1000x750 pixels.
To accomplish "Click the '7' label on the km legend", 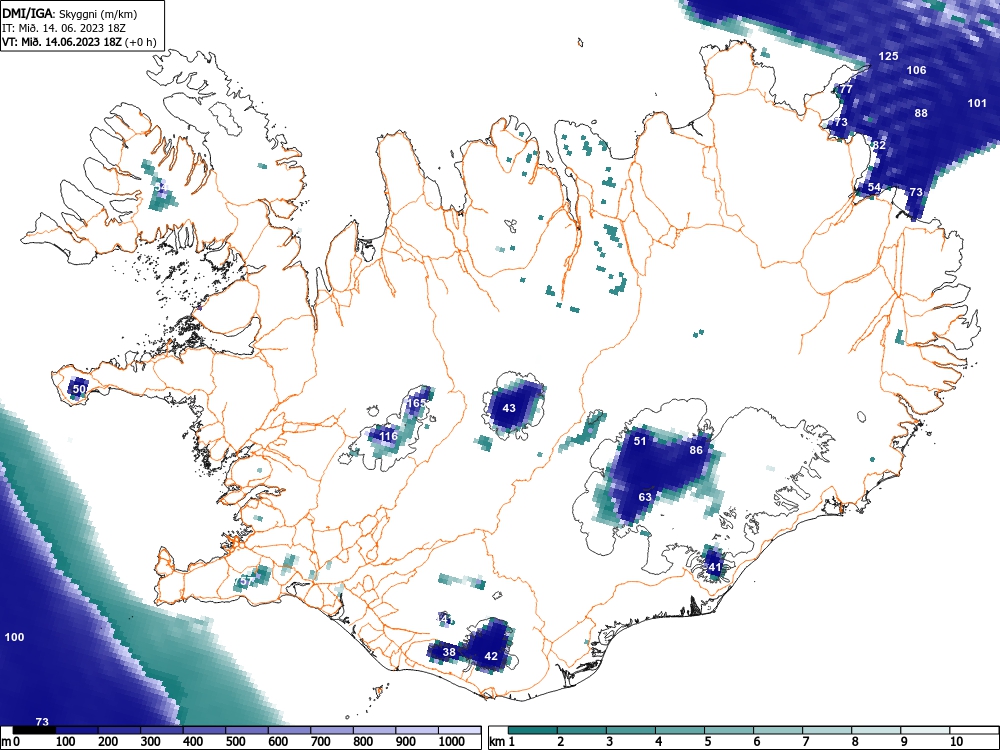I will pyautogui.click(x=805, y=742).
